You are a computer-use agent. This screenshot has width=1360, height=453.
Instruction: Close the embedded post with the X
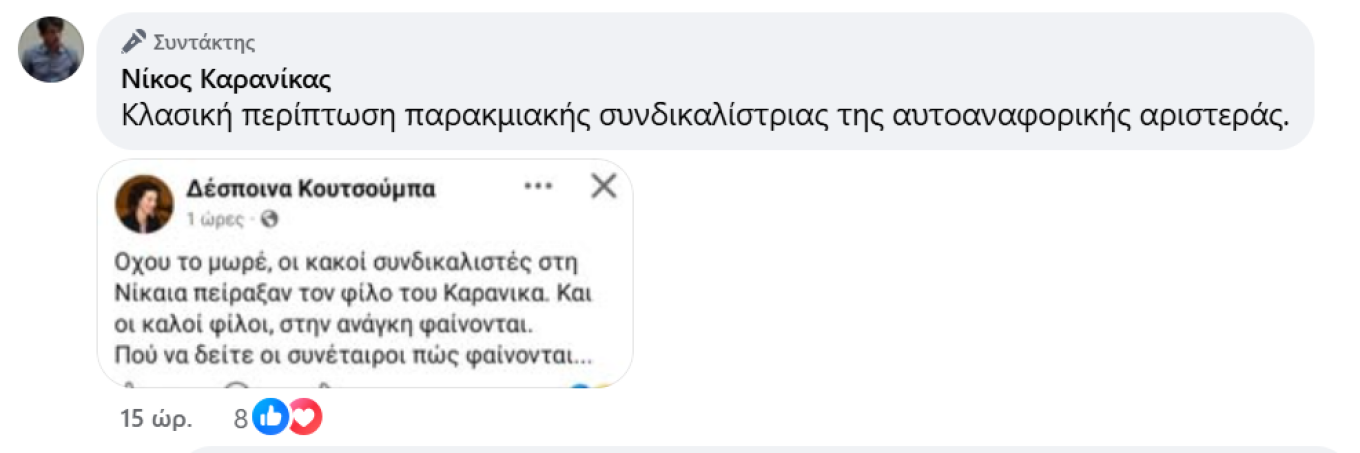(x=603, y=187)
